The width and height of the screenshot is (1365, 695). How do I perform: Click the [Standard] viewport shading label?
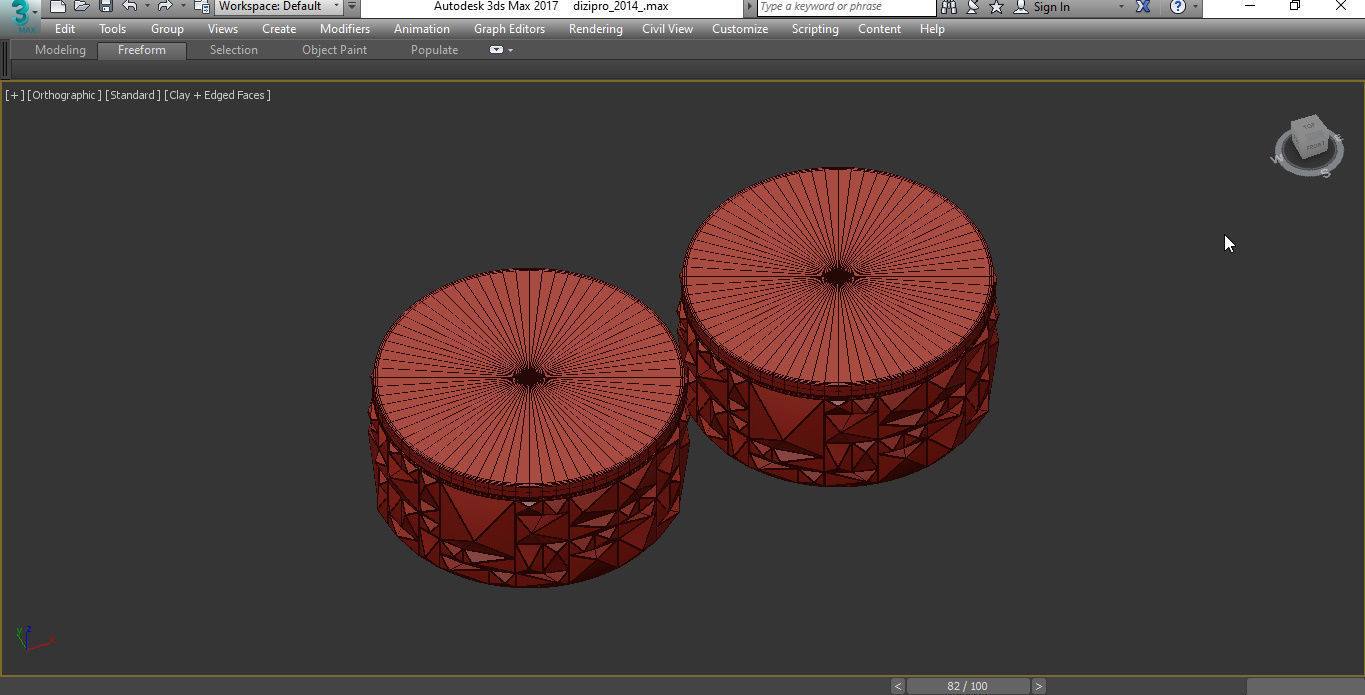coord(133,95)
